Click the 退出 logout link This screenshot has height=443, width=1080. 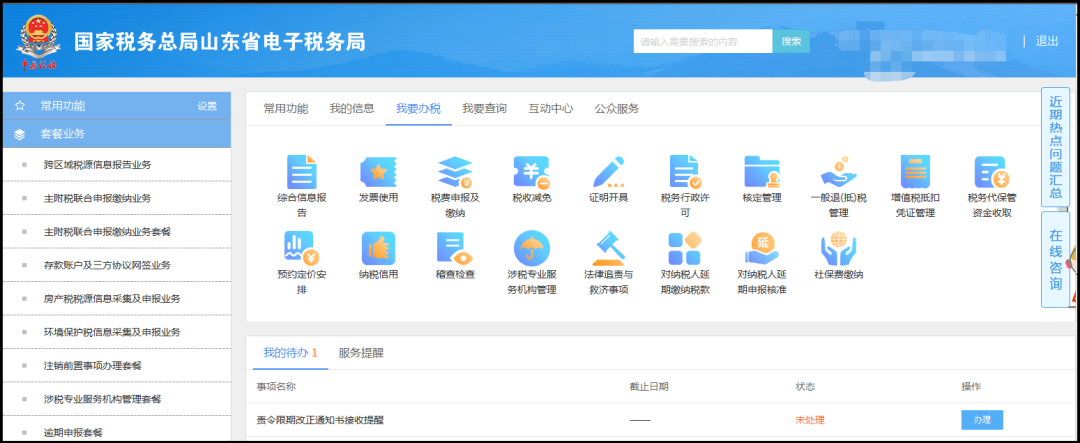1047,41
